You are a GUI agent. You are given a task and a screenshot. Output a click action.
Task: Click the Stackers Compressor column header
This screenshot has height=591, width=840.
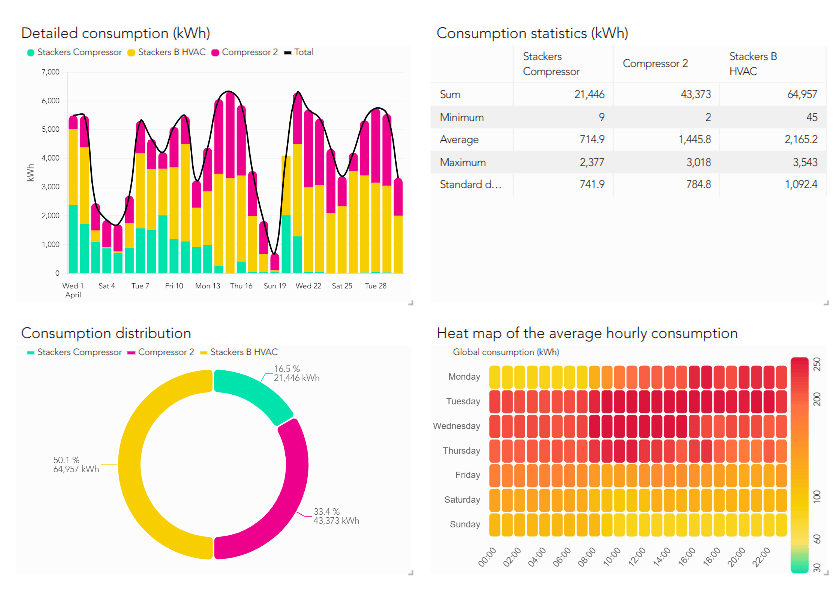point(563,64)
